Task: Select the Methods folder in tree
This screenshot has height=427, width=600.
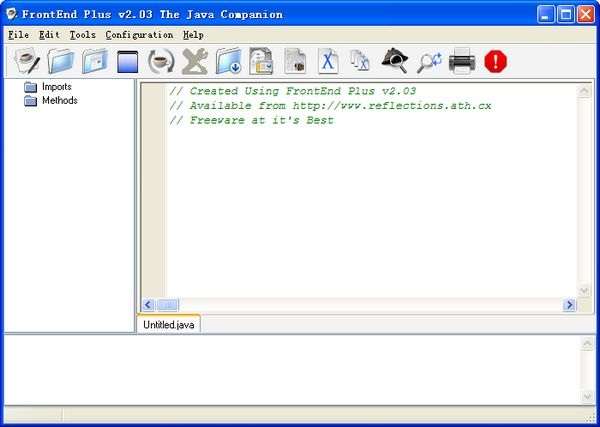Action: (x=51, y=101)
